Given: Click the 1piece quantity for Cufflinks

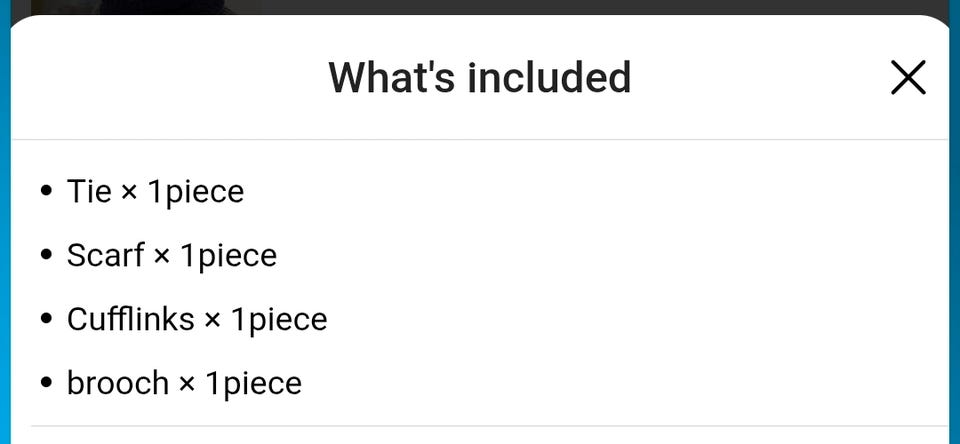Looking at the screenshot, I should [279, 320].
